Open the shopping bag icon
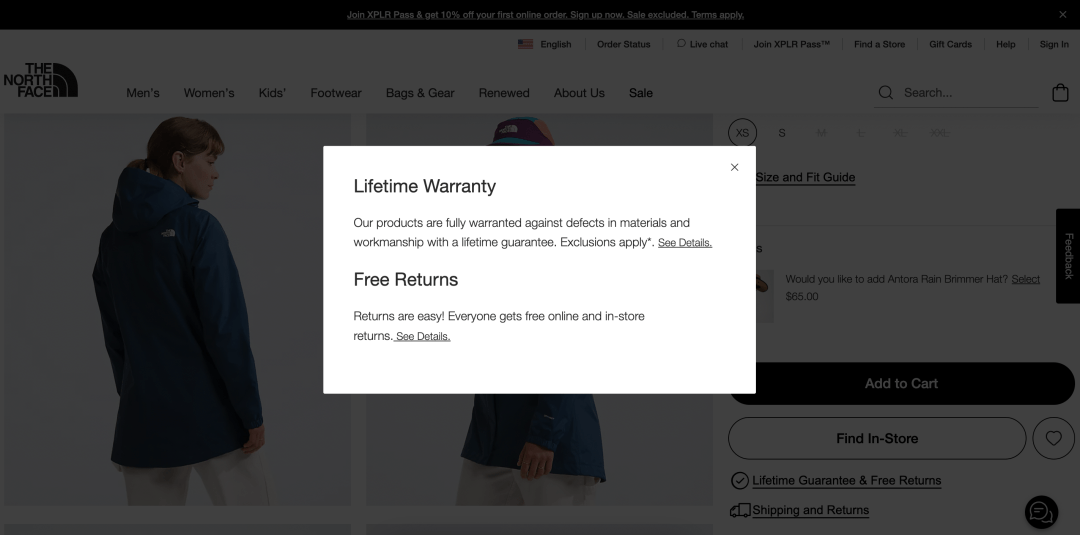Viewport: 1080px width, 535px height. [x=1060, y=92]
